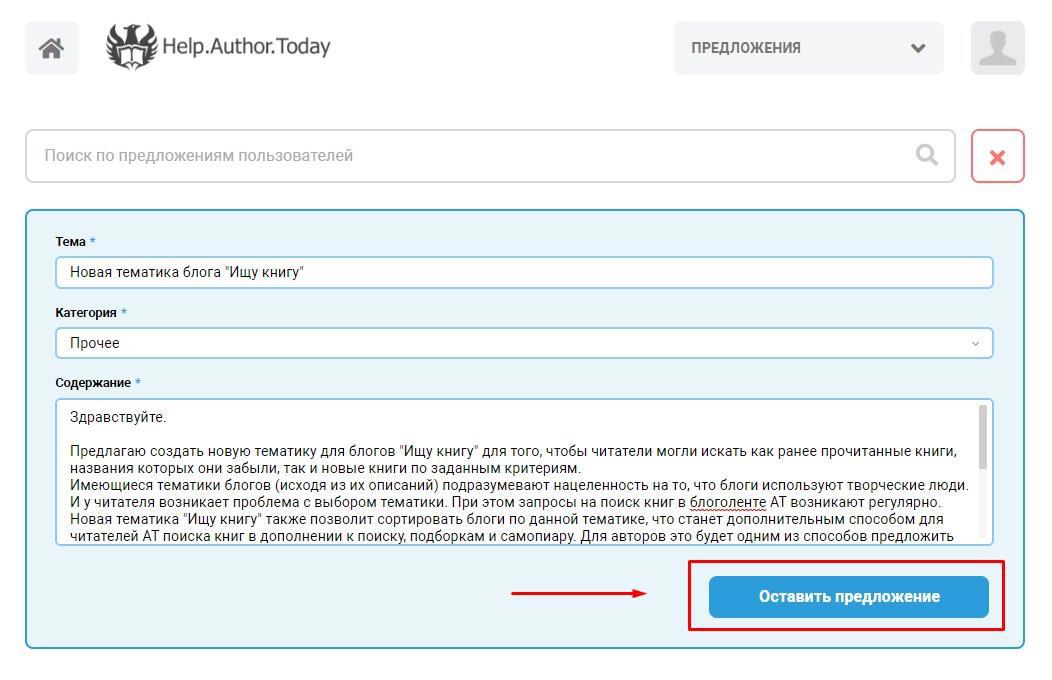Close the form with red X
This screenshot has width=1052, height=680.
click(x=997, y=157)
